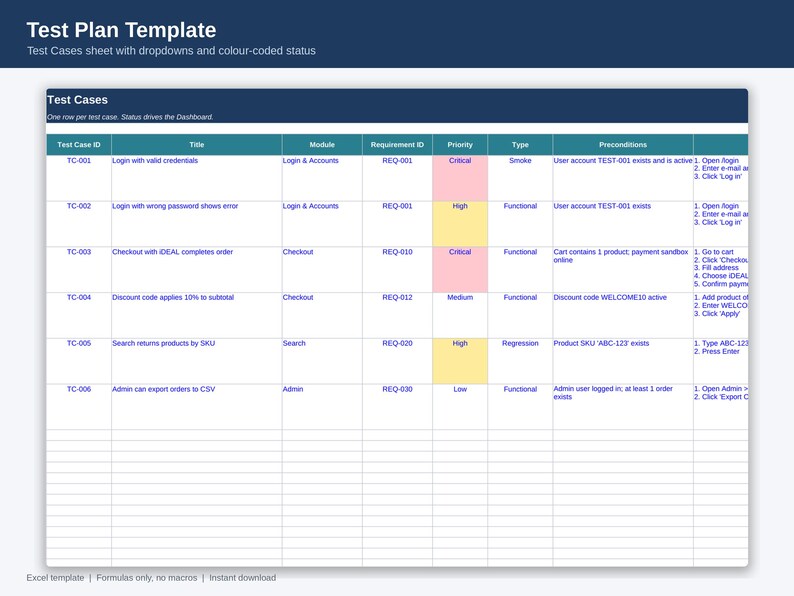Select the REQ-012 cell
The image size is (794, 596).
(x=398, y=315)
